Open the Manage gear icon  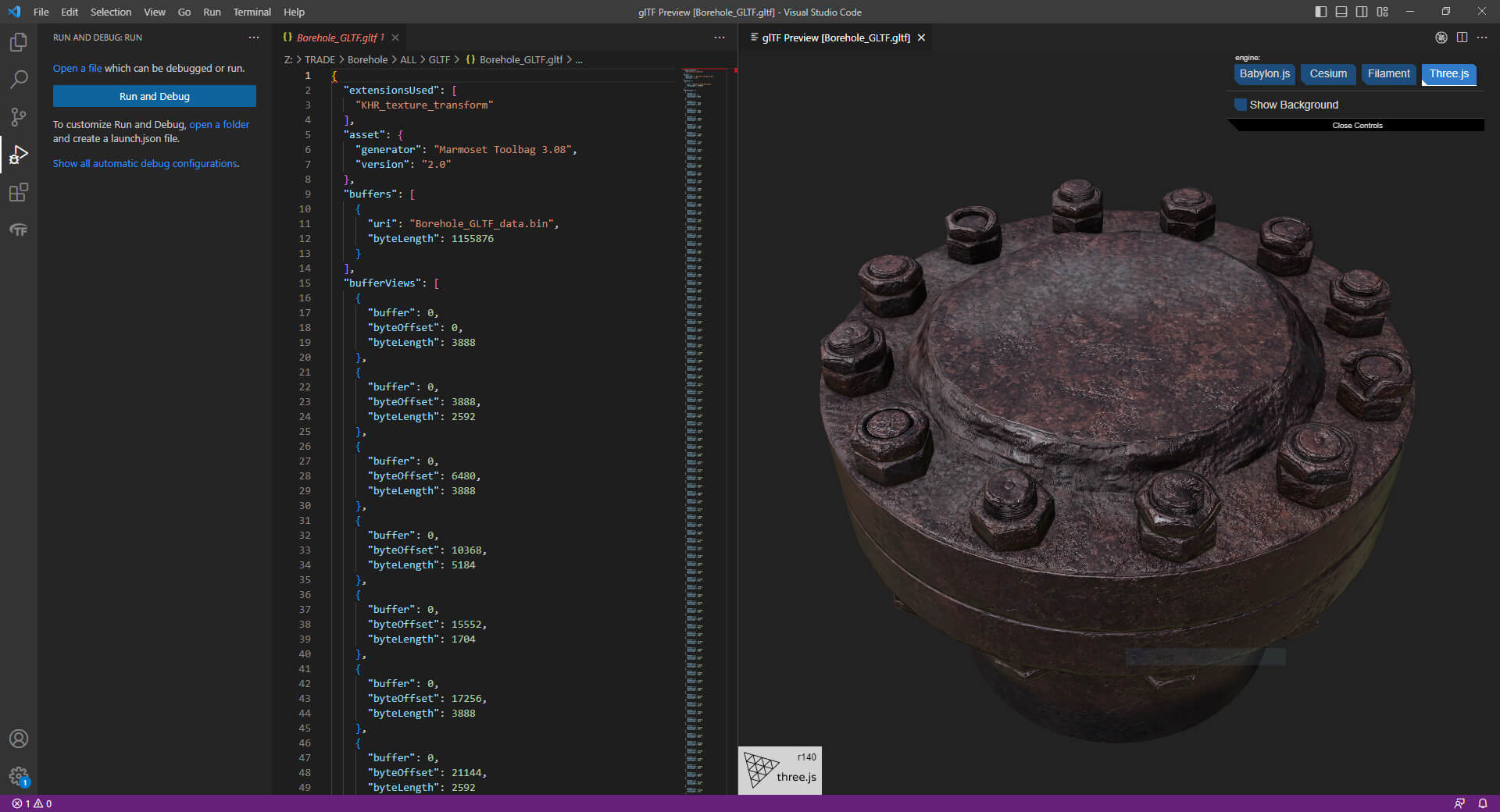pos(19,776)
